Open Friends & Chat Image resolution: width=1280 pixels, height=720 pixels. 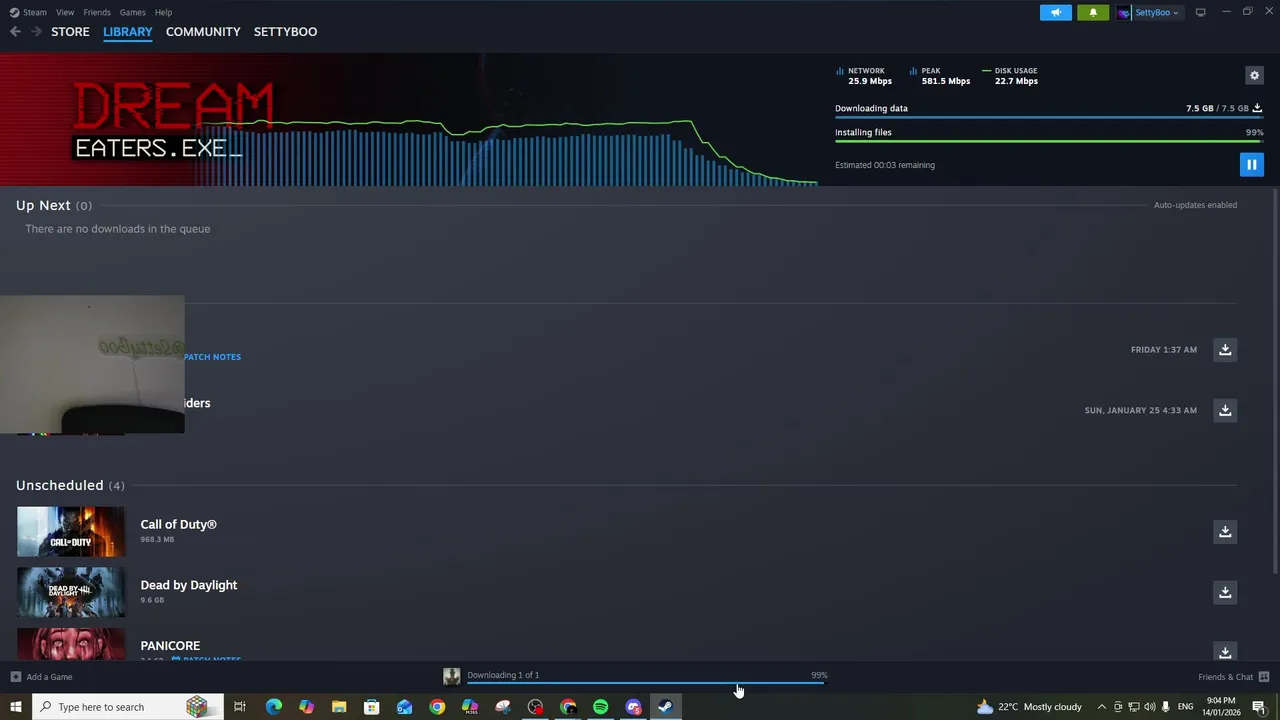pos(1234,677)
